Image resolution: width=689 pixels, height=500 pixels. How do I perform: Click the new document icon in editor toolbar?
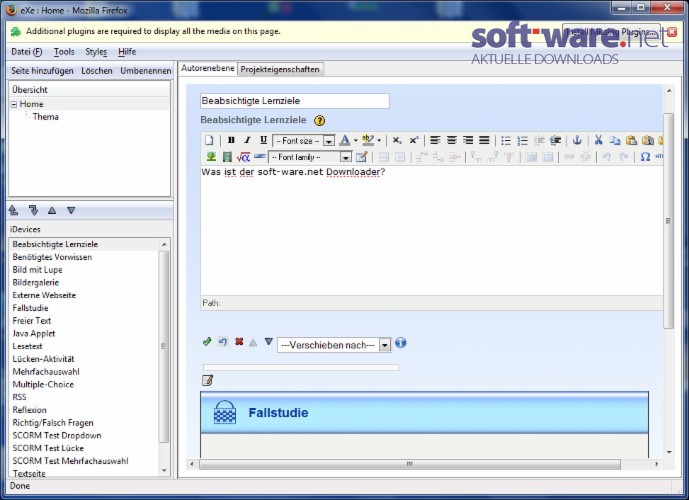[x=209, y=140]
